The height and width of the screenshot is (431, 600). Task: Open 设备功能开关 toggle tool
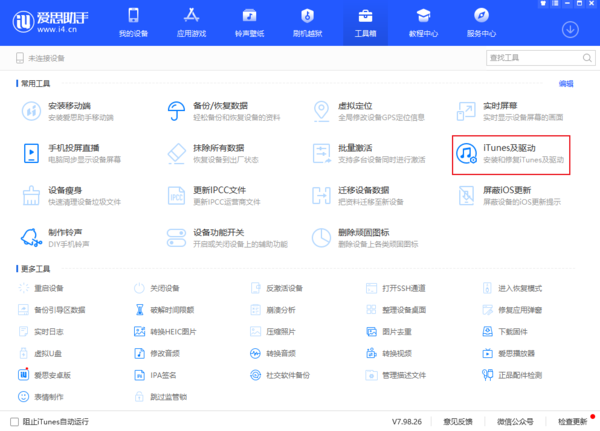pyautogui.click(x=178, y=237)
